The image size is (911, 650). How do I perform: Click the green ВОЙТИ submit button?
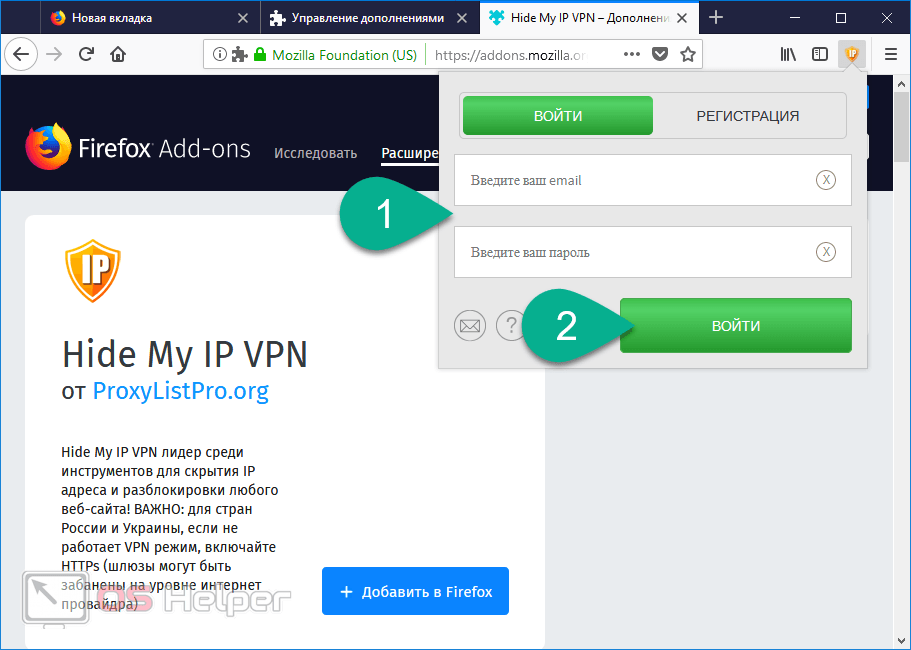coord(736,325)
